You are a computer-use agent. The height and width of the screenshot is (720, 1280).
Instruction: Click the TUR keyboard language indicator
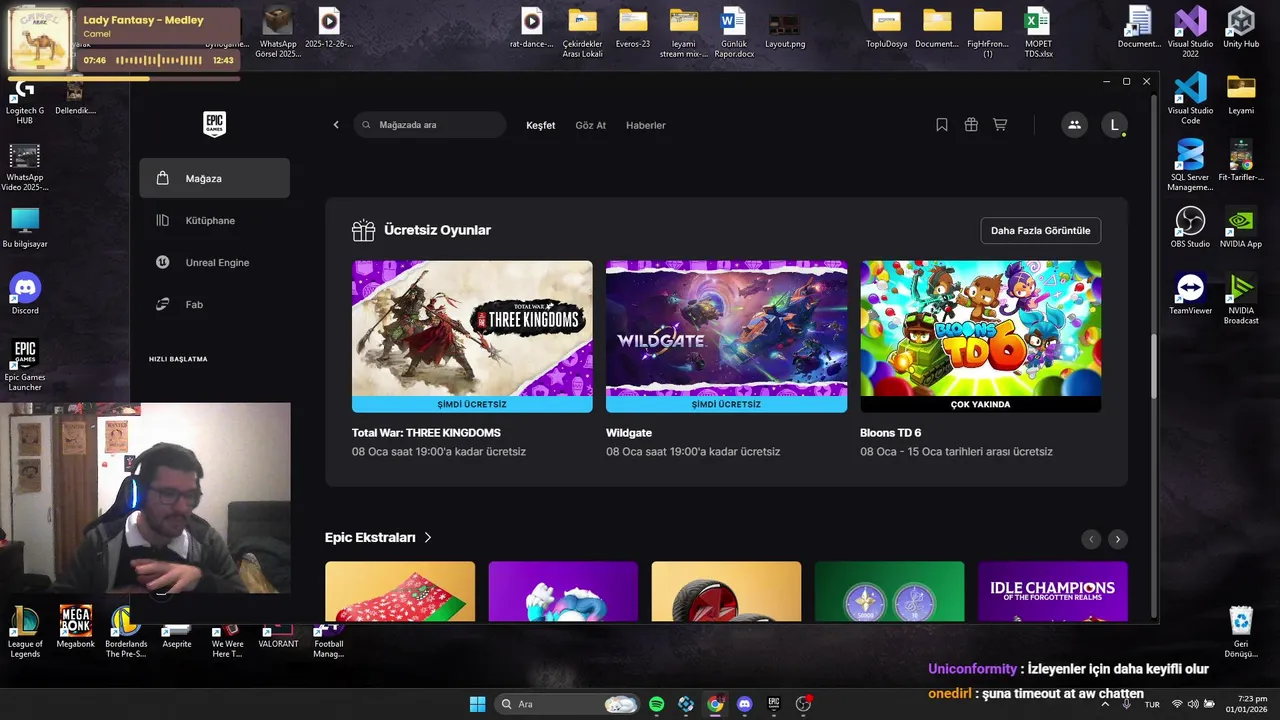tap(1152, 704)
